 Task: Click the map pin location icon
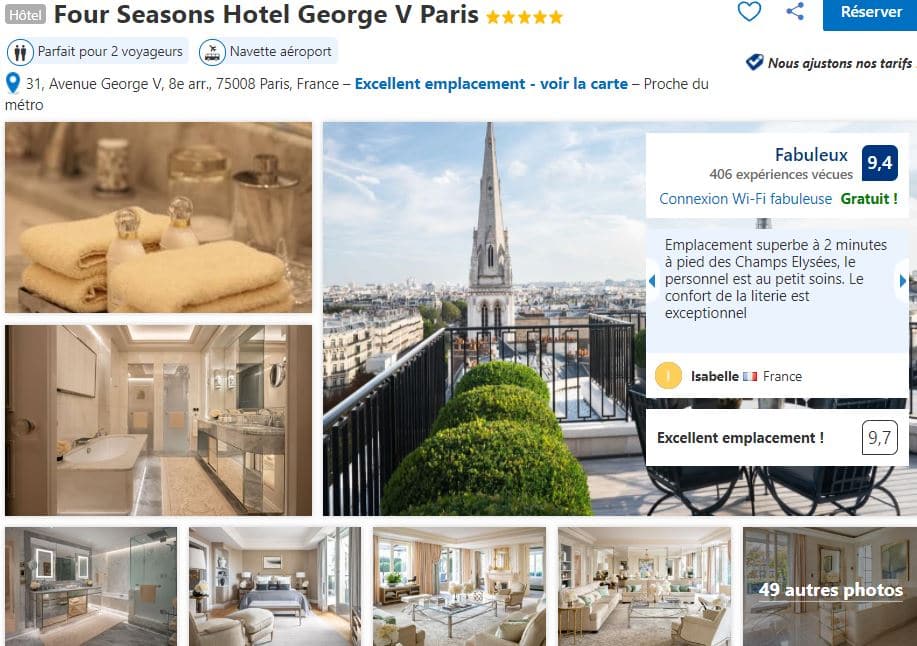click(x=13, y=83)
